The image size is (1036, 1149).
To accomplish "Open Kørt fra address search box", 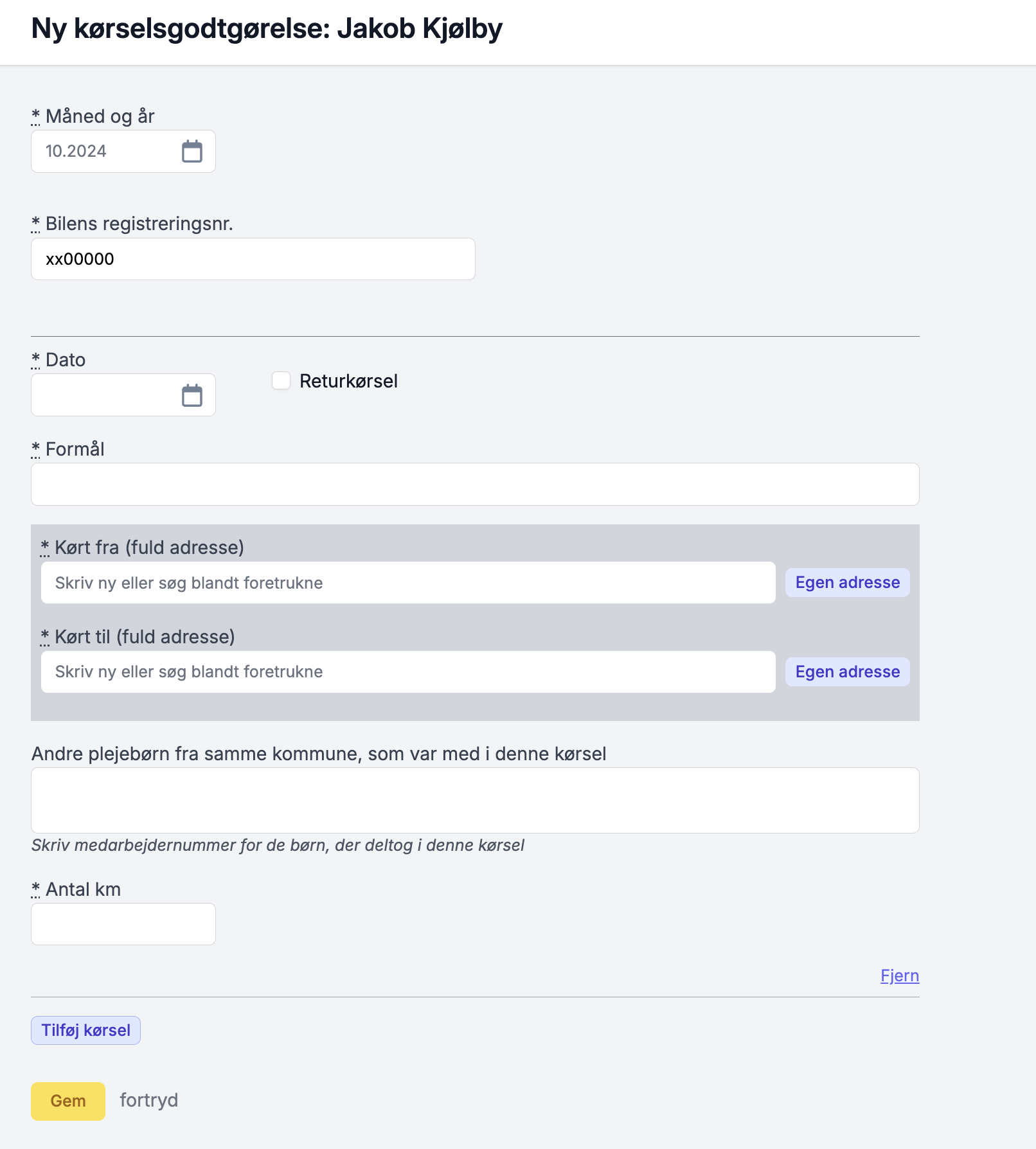I will [407, 583].
